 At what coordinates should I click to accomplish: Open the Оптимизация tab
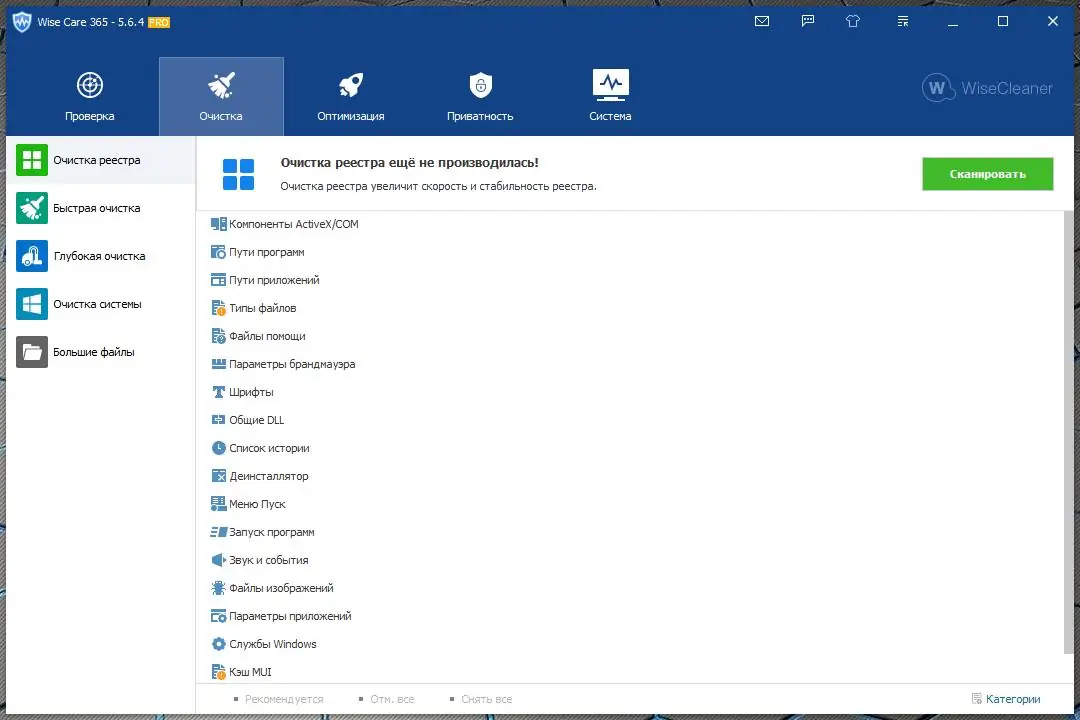351,96
